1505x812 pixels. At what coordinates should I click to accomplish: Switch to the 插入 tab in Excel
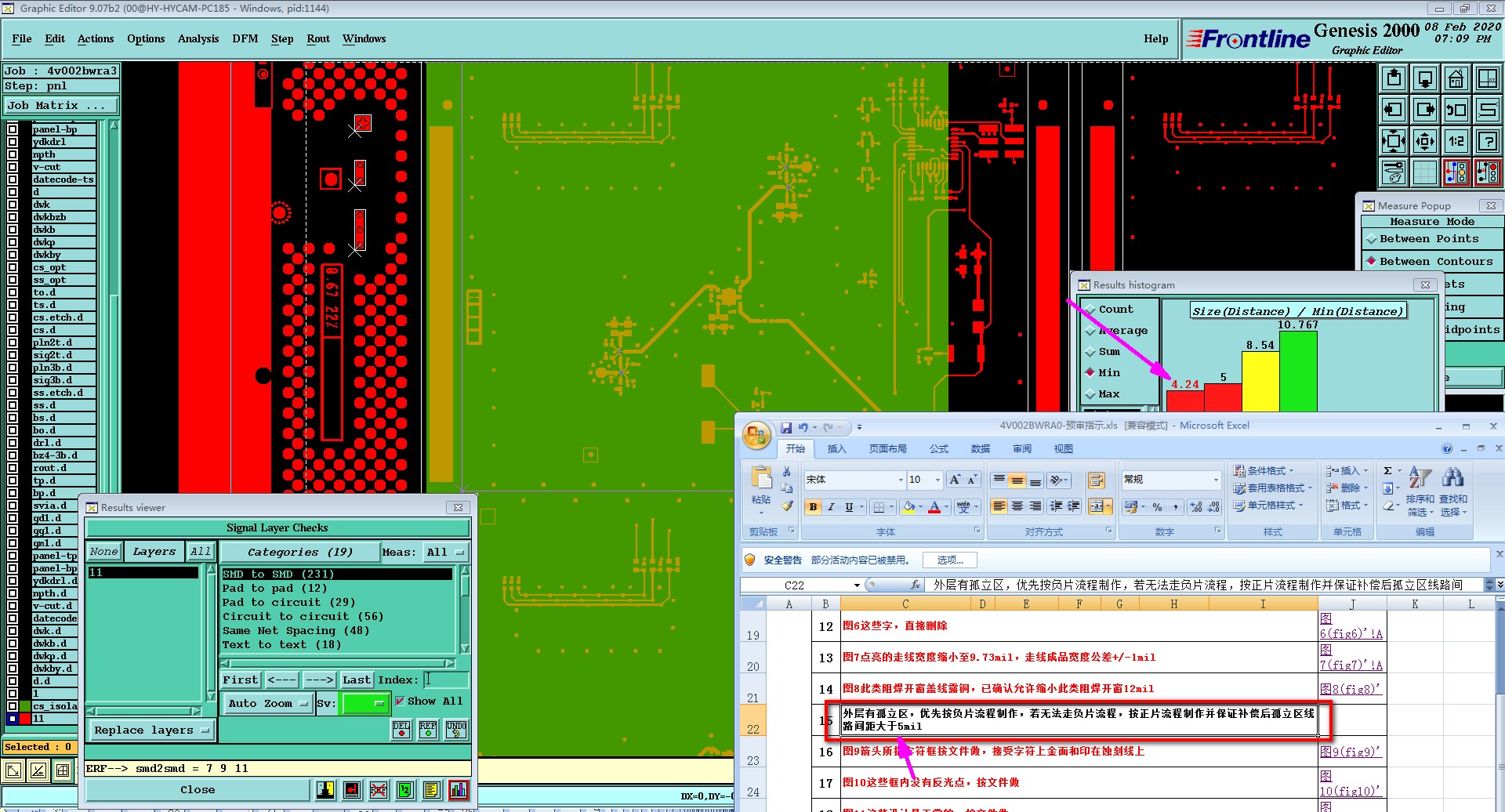click(836, 449)
